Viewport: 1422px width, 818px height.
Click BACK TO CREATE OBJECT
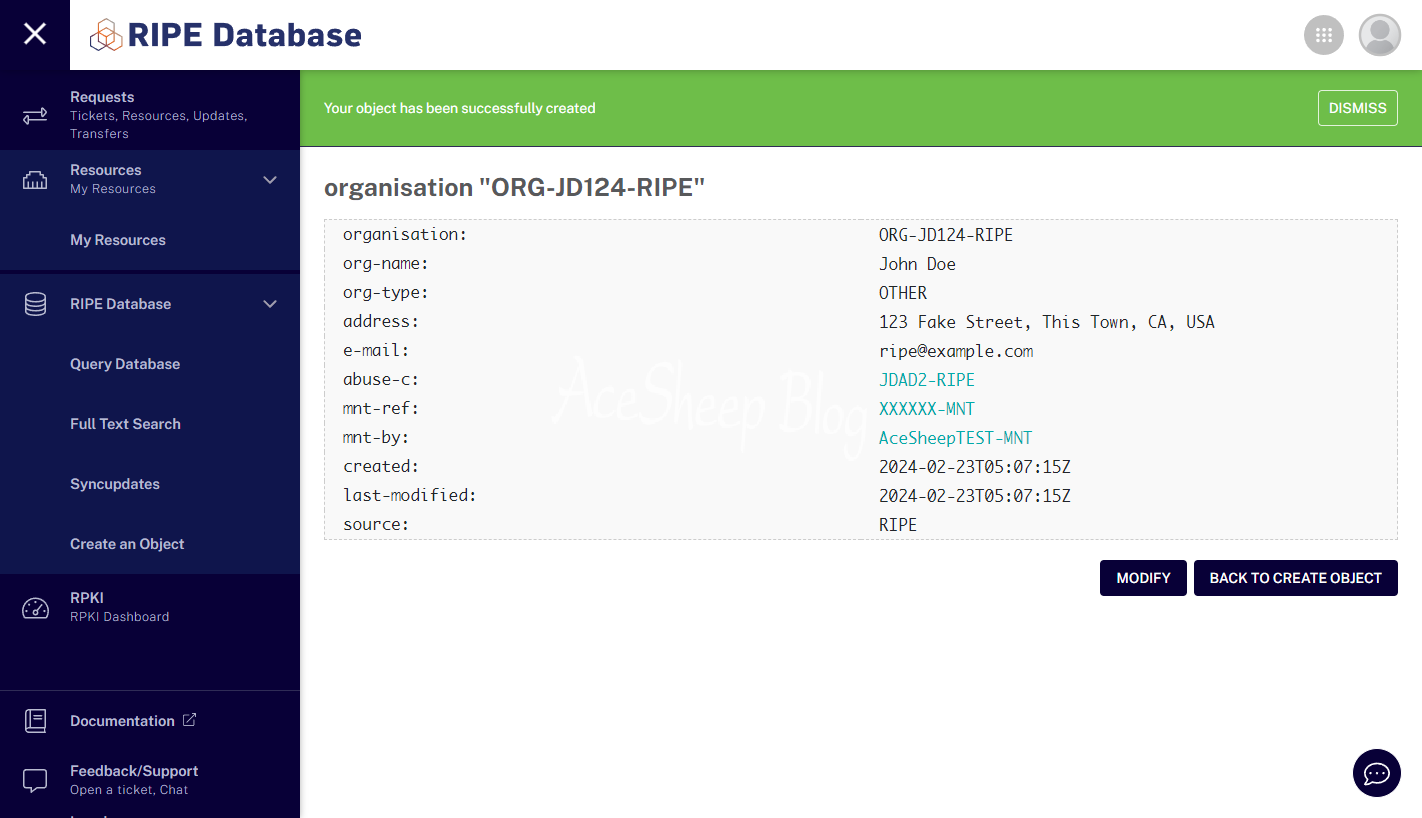click(1296, 578)
